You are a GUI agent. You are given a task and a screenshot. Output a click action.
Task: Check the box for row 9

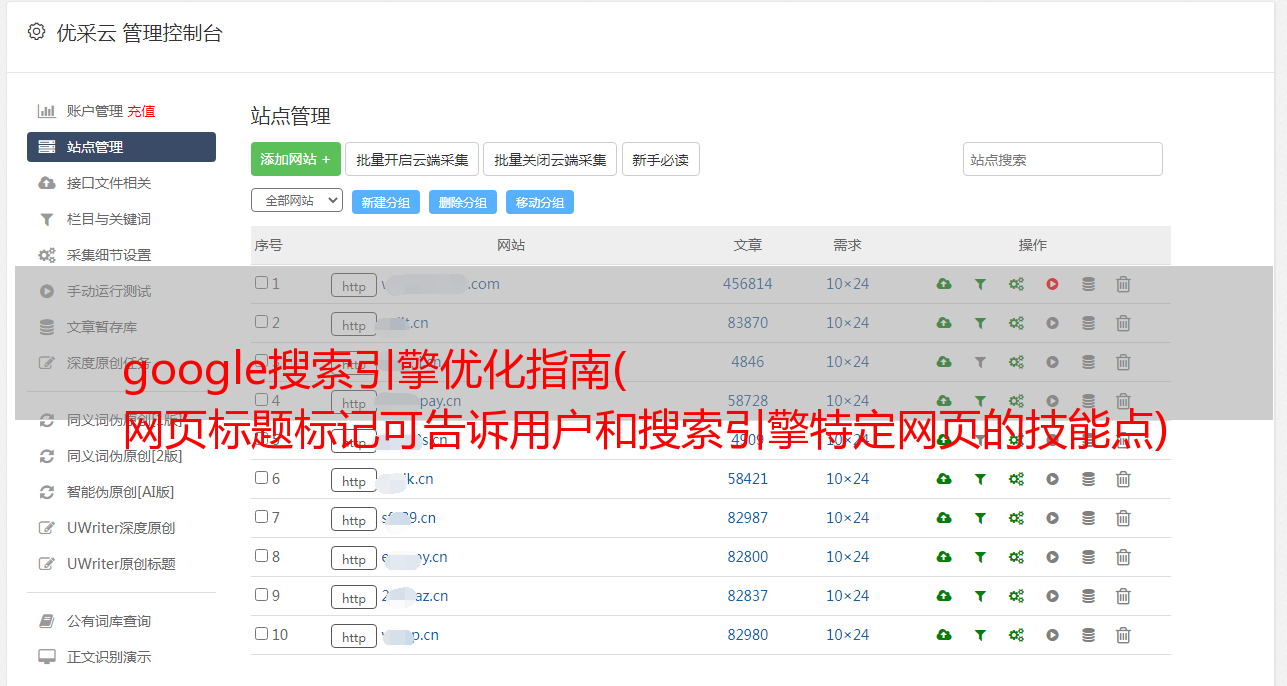(261, 595)
